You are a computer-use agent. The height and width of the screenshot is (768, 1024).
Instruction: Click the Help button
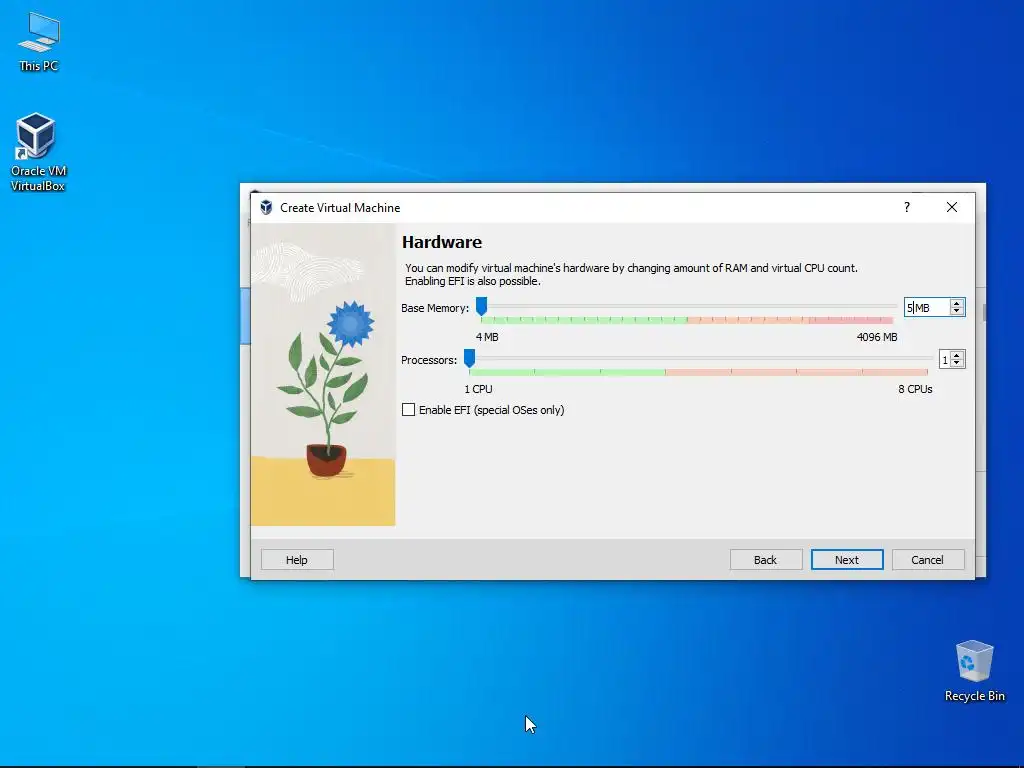point(297,560)
